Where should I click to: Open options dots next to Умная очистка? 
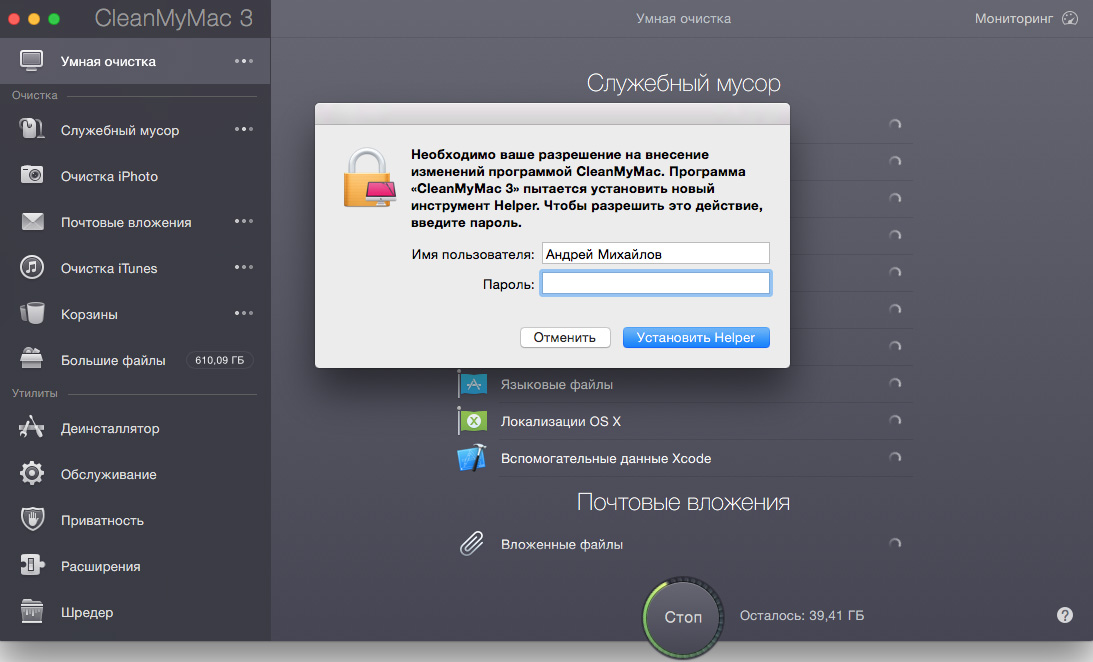(244, 61)
